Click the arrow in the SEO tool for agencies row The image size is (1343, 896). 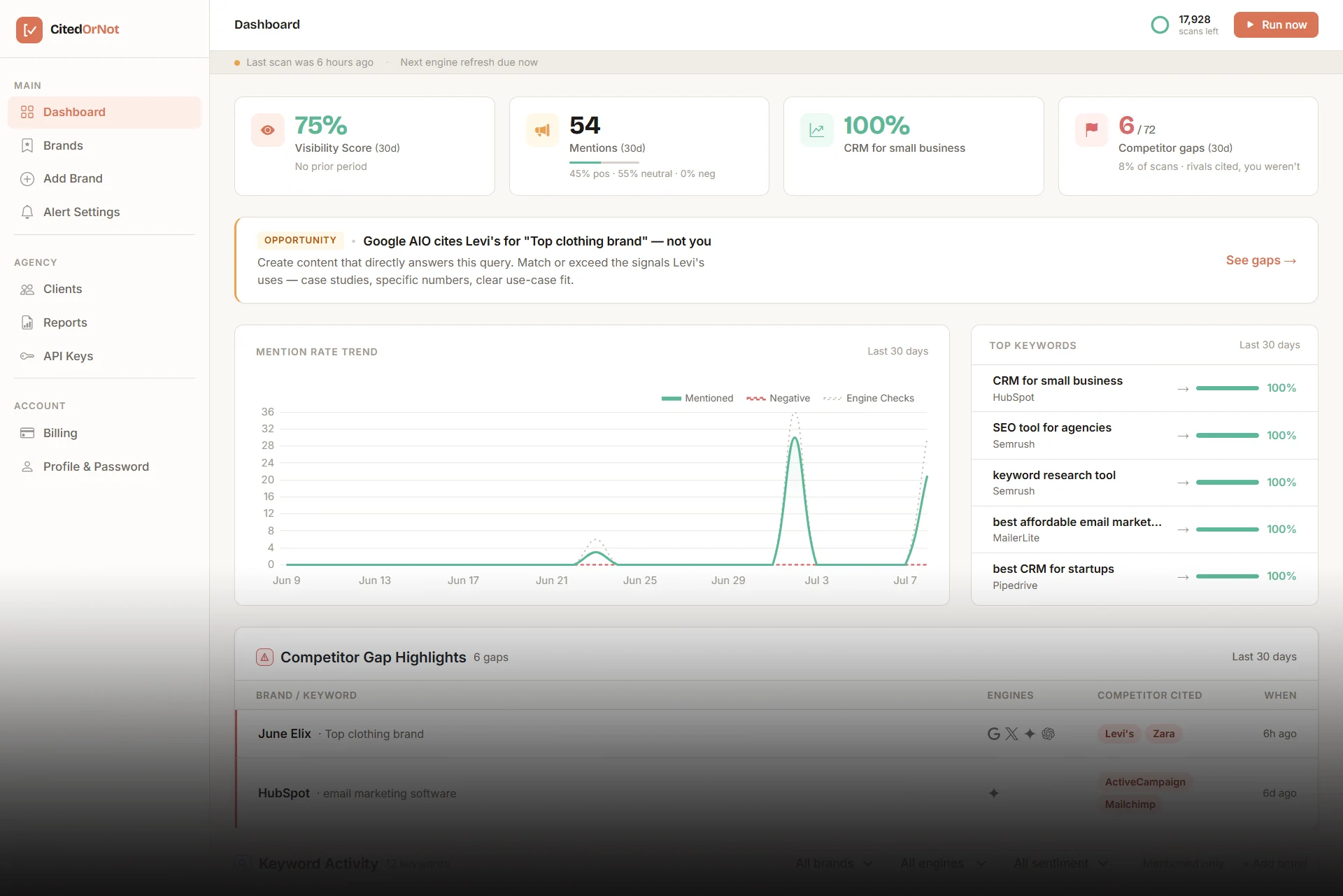click(1183, 436)
